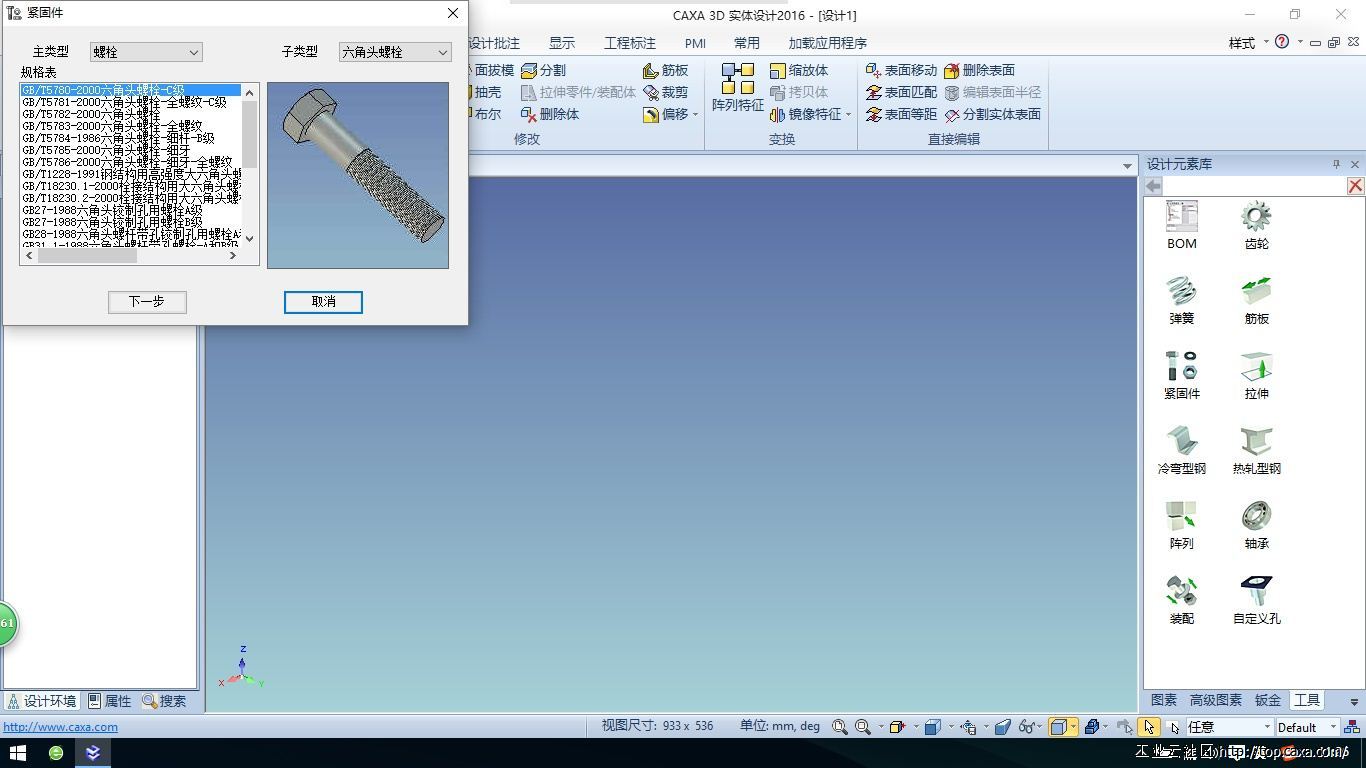Open the 工程标注 ribbon tab

pyautogui.click(x=630, y=43)
